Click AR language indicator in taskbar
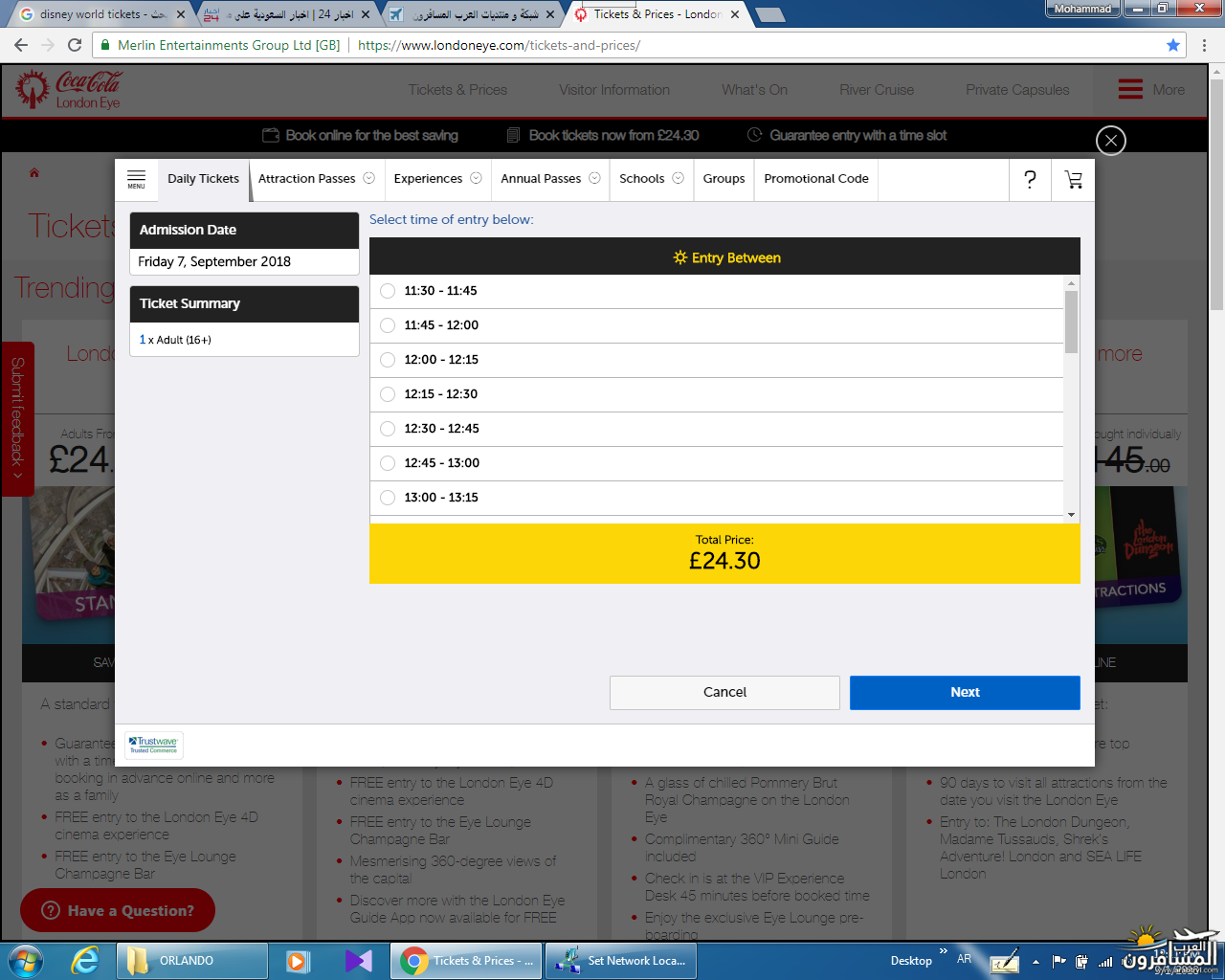 pyautogui.click(x=964, y=959)
